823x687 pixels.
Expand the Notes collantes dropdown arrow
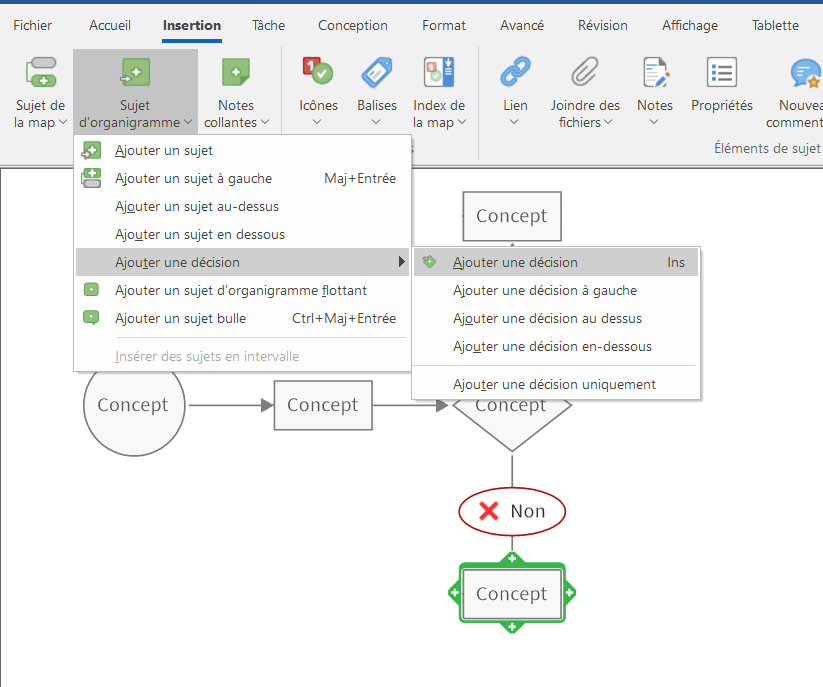tap(265, 123)
